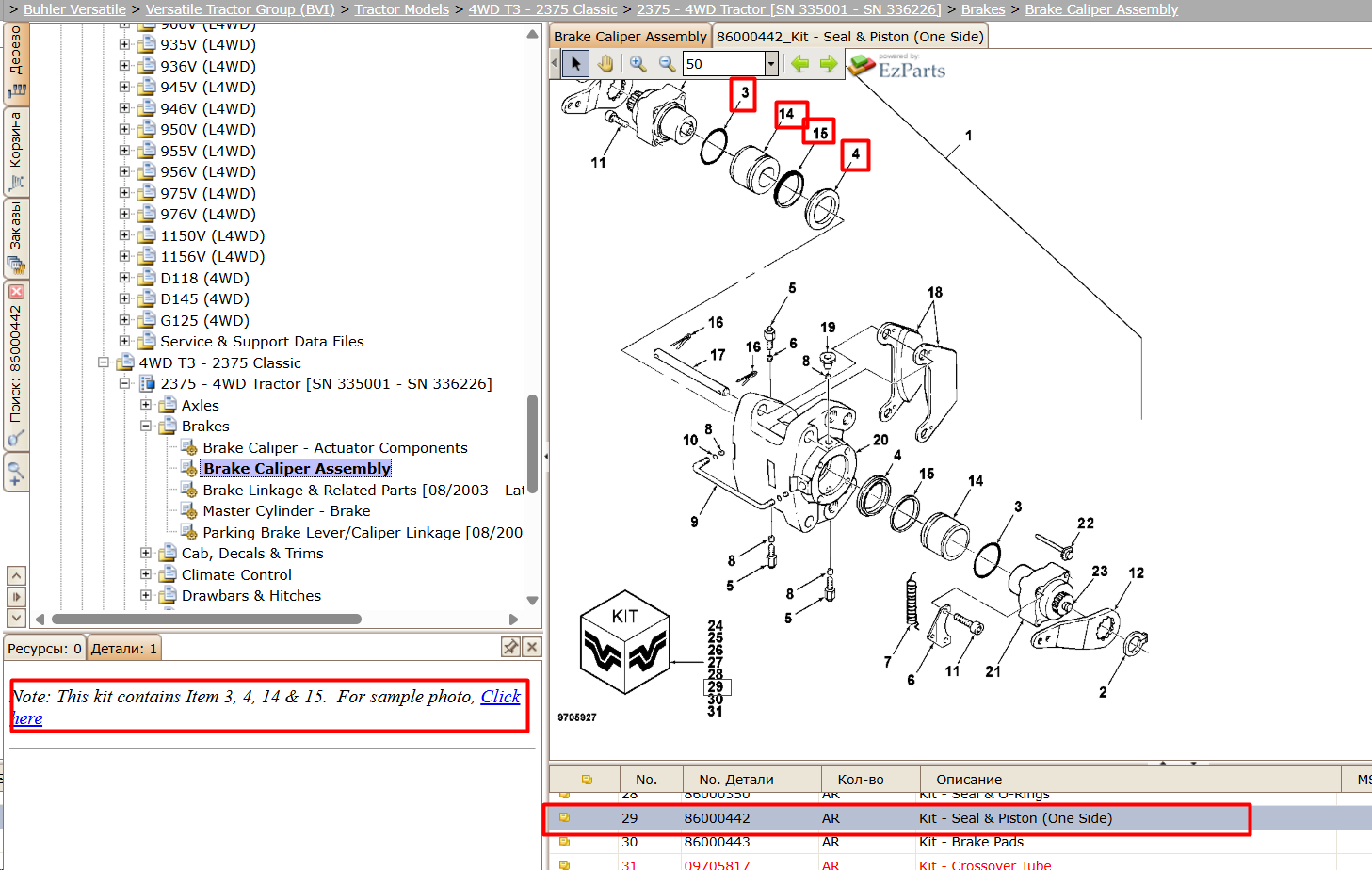Image resolution: width=1372 pixels, height=870 pixels.
Task: Switch to the Brake Caliper Assembly tab
Action: (x=630, y=37)
